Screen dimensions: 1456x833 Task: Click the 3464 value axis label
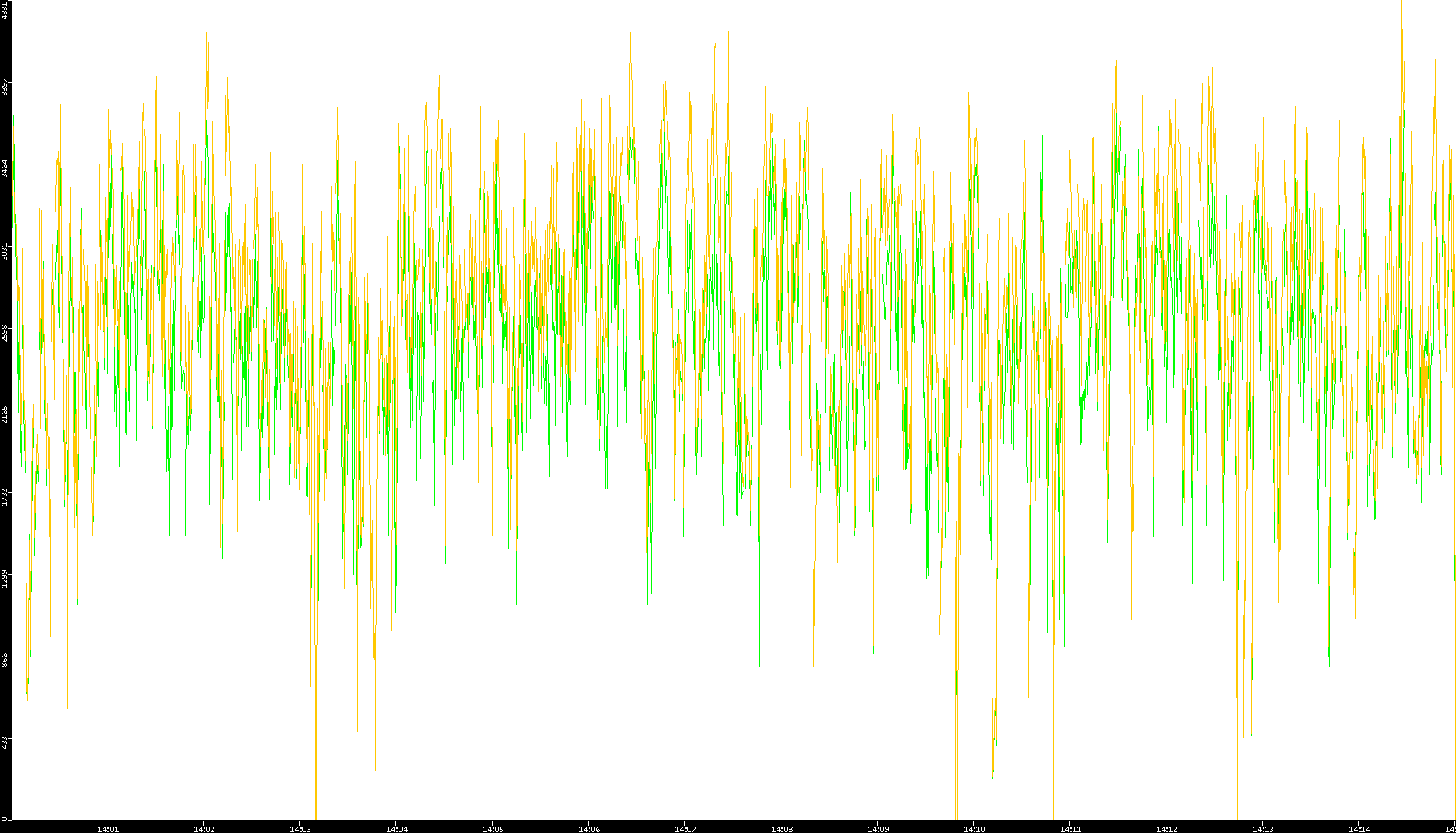6,168
